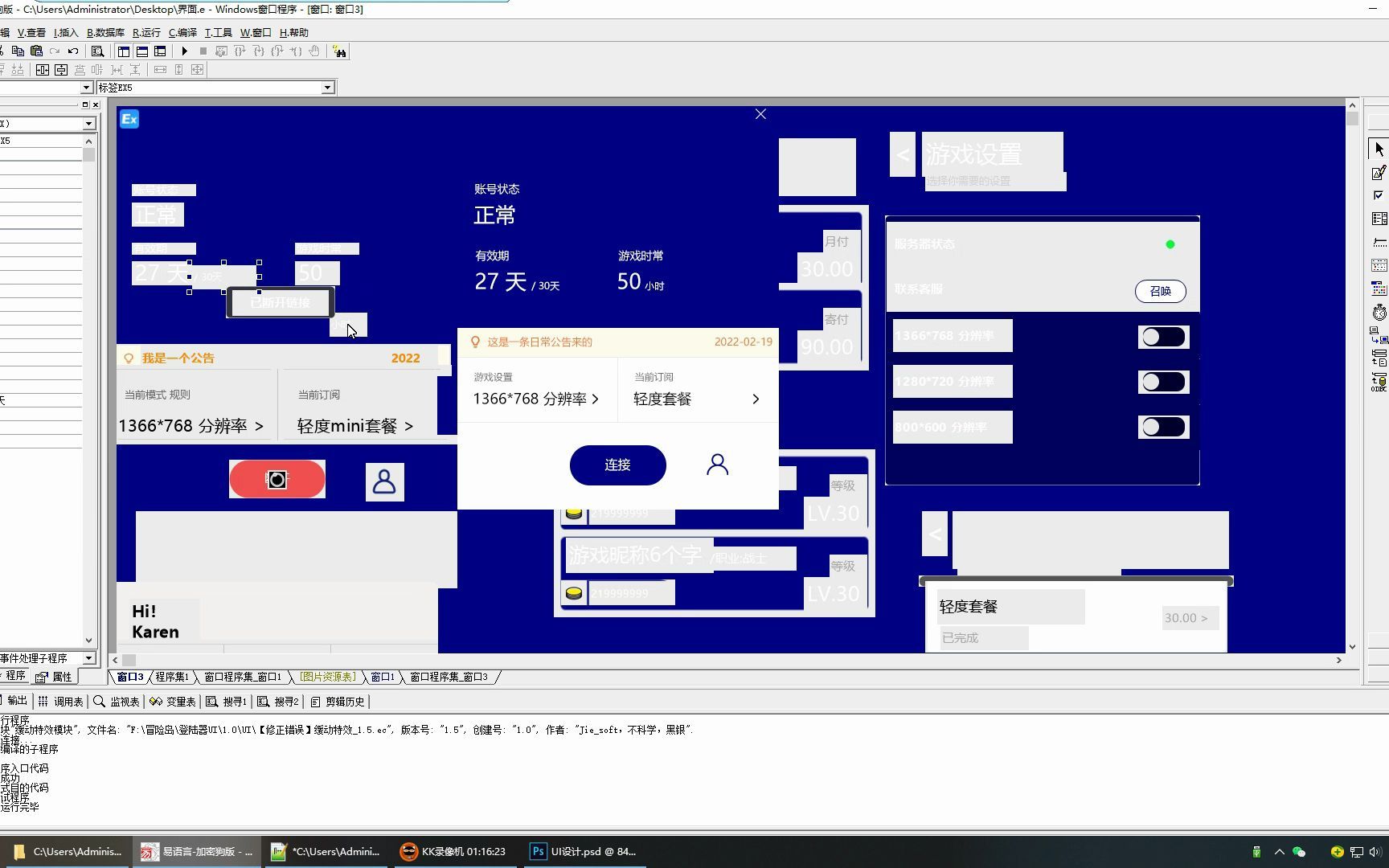Open the T.工具 menu
1389x868 pixels.
click(x=218, y=32)
